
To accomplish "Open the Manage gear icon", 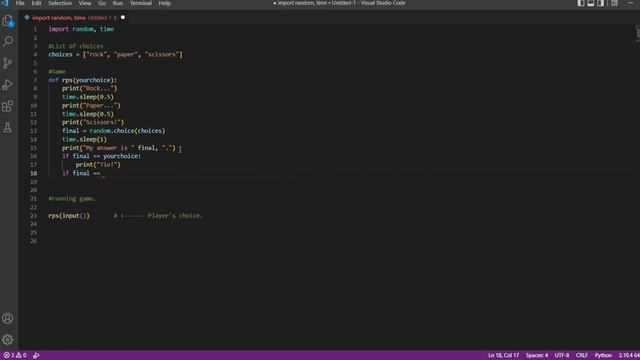I will point(8,340).
